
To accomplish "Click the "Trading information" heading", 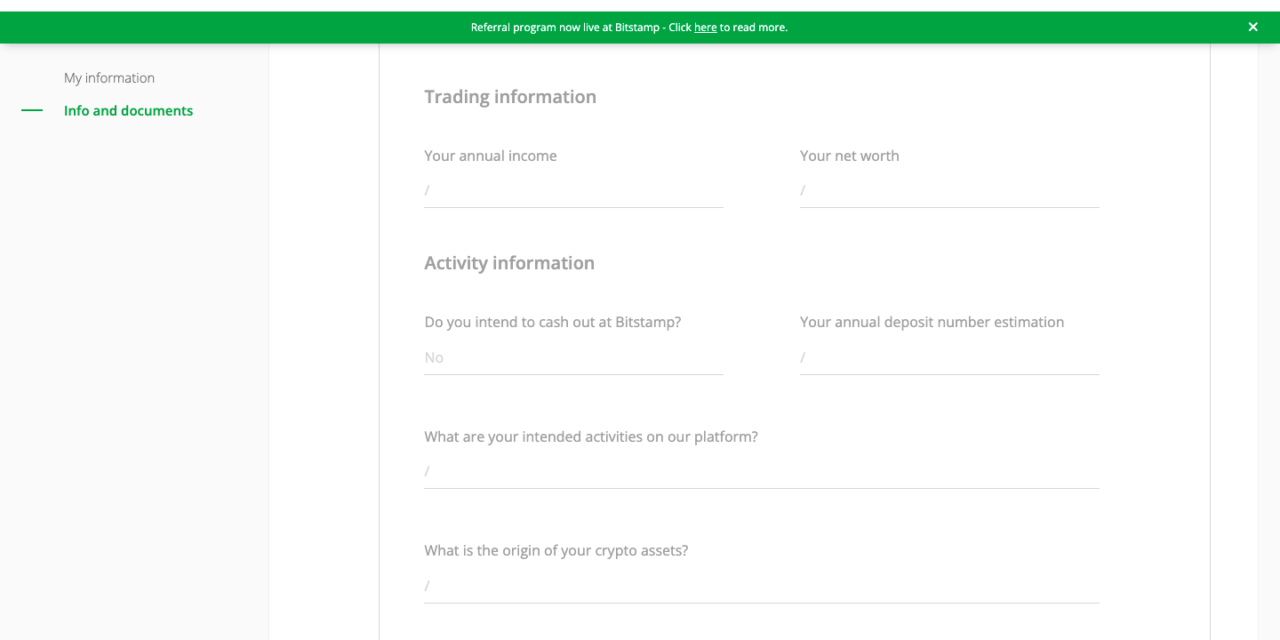I will (510, 96).
